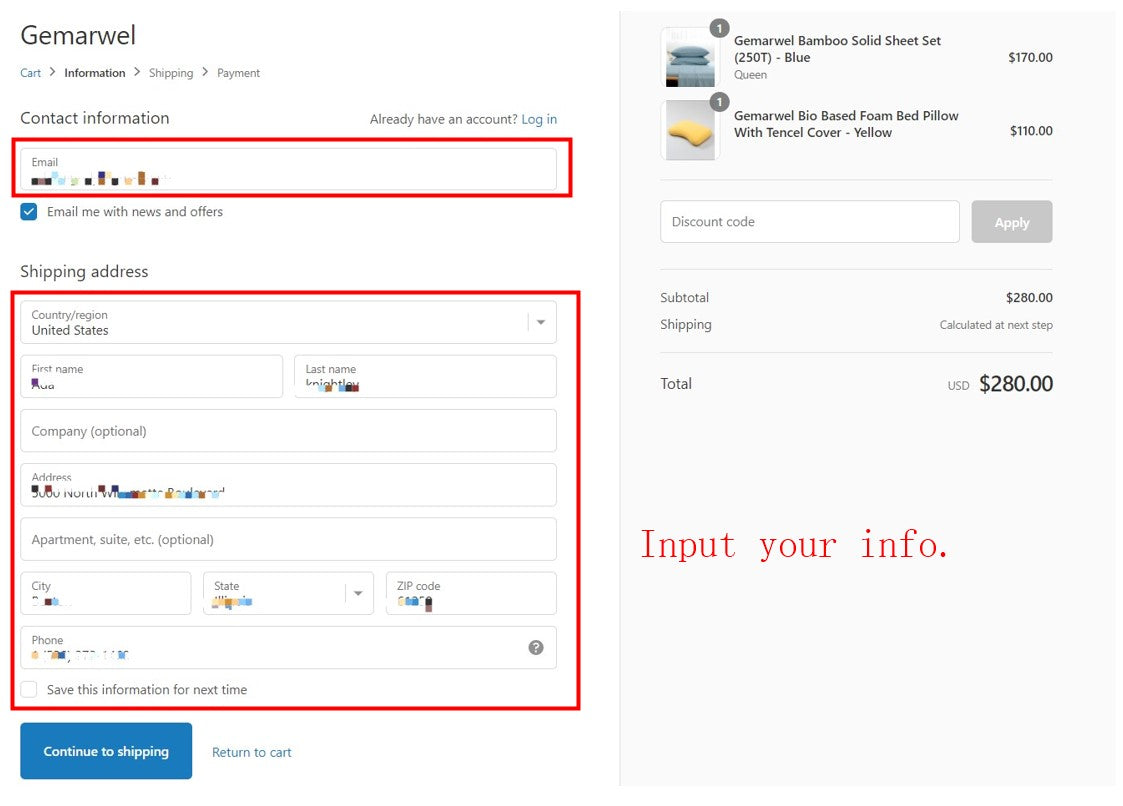Image resolution: width=1123 pixels, height=806 pixels.
Task: Enable 'Save this information for next time'
Action: click(29, 690)
